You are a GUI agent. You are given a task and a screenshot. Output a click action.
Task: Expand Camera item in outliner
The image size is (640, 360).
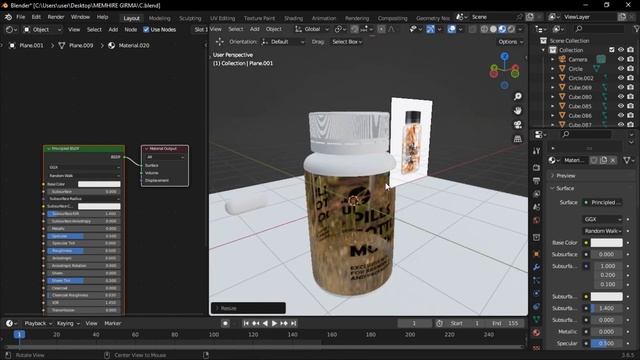click(x=553, y=59)
